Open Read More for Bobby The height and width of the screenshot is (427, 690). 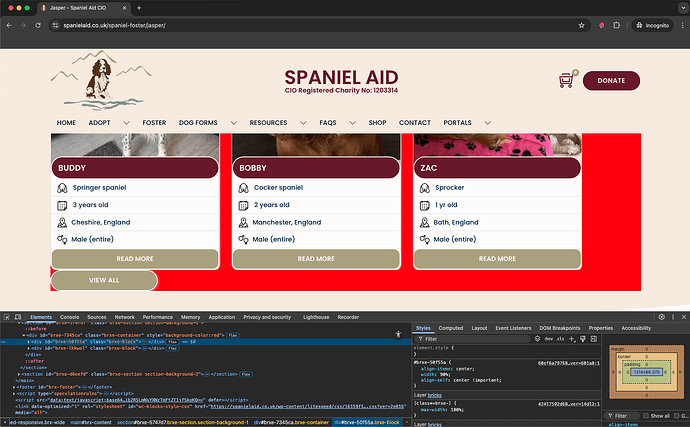[x=316, y=259]
